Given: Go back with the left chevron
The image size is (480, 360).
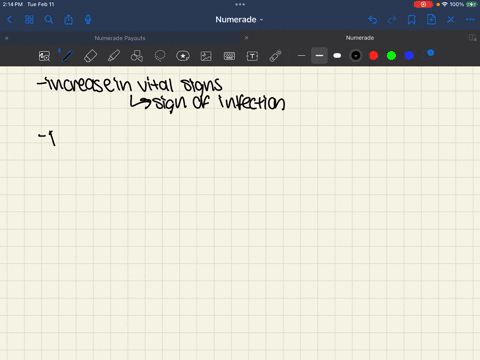Looking at the screenshot, I should pos(9,20).
